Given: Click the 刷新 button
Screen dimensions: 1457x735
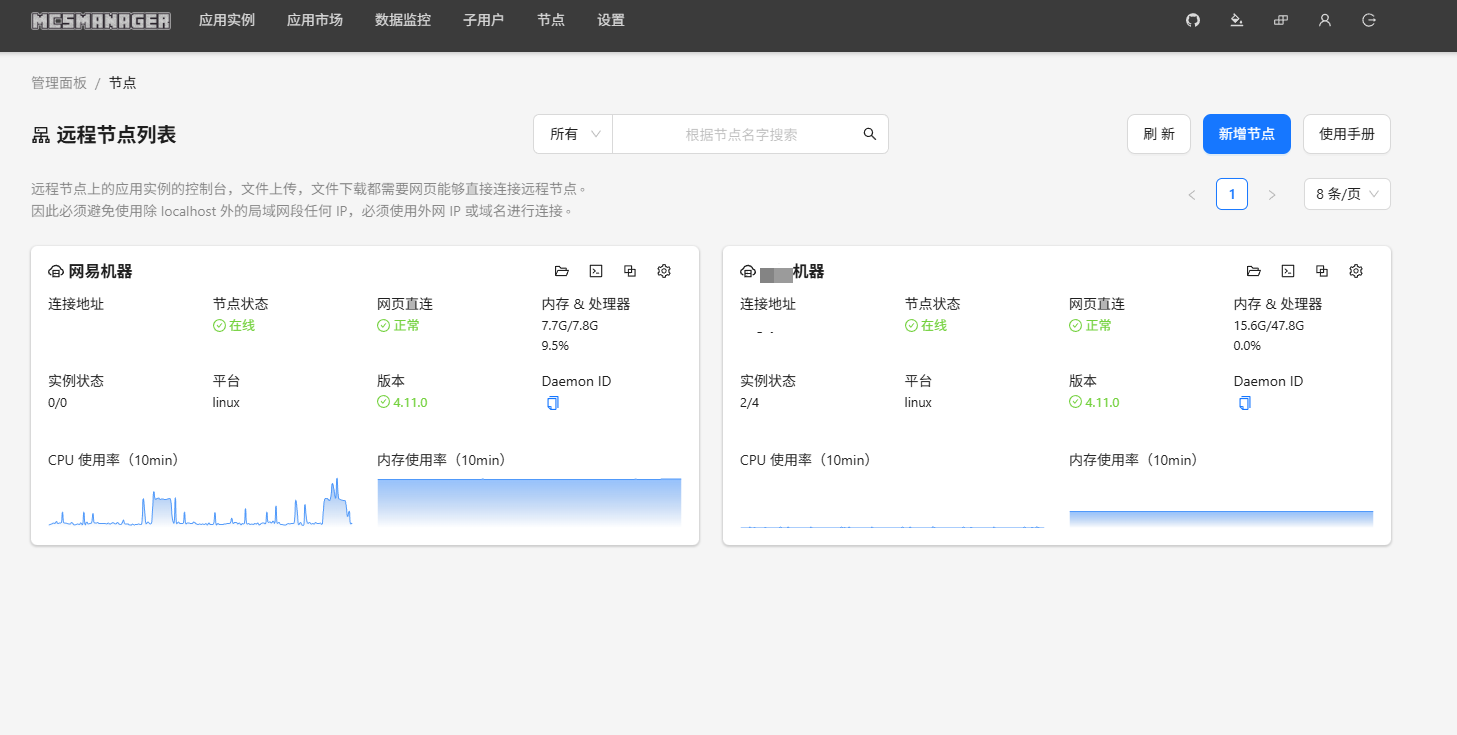Looking at the screenshot, I should (1158, 134).
